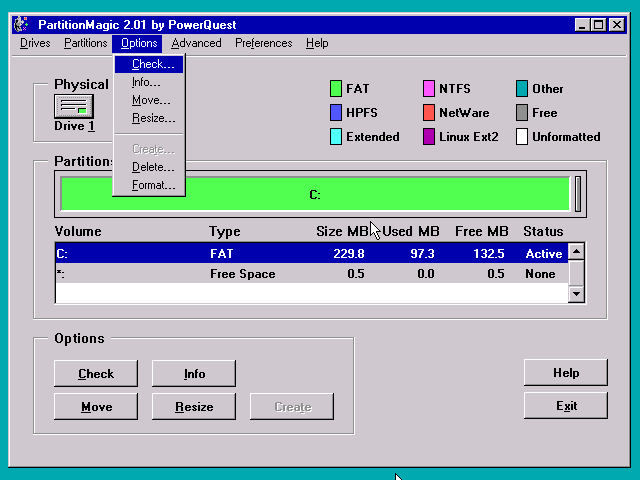Choose Resize... from Options menu
The width and height of the screenshot is (640, 480).
[x=149, y=118]
